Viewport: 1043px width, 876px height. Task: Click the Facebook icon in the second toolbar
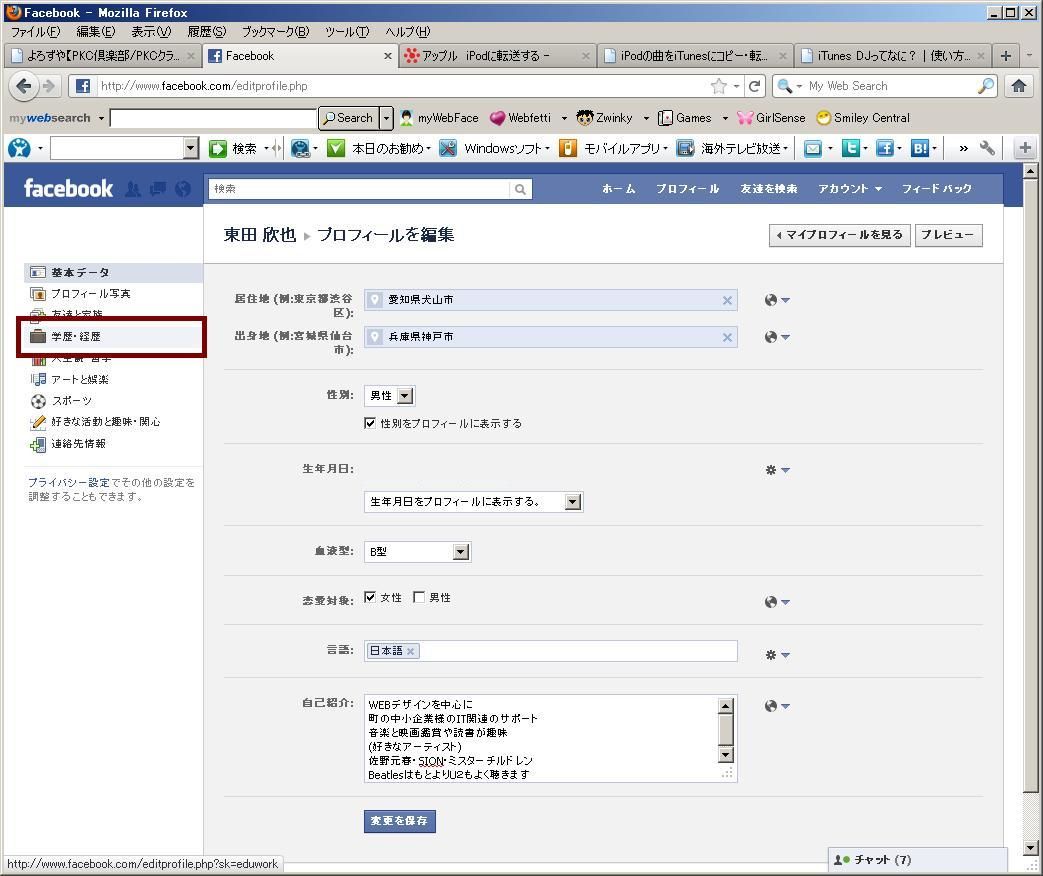point(884,148)
